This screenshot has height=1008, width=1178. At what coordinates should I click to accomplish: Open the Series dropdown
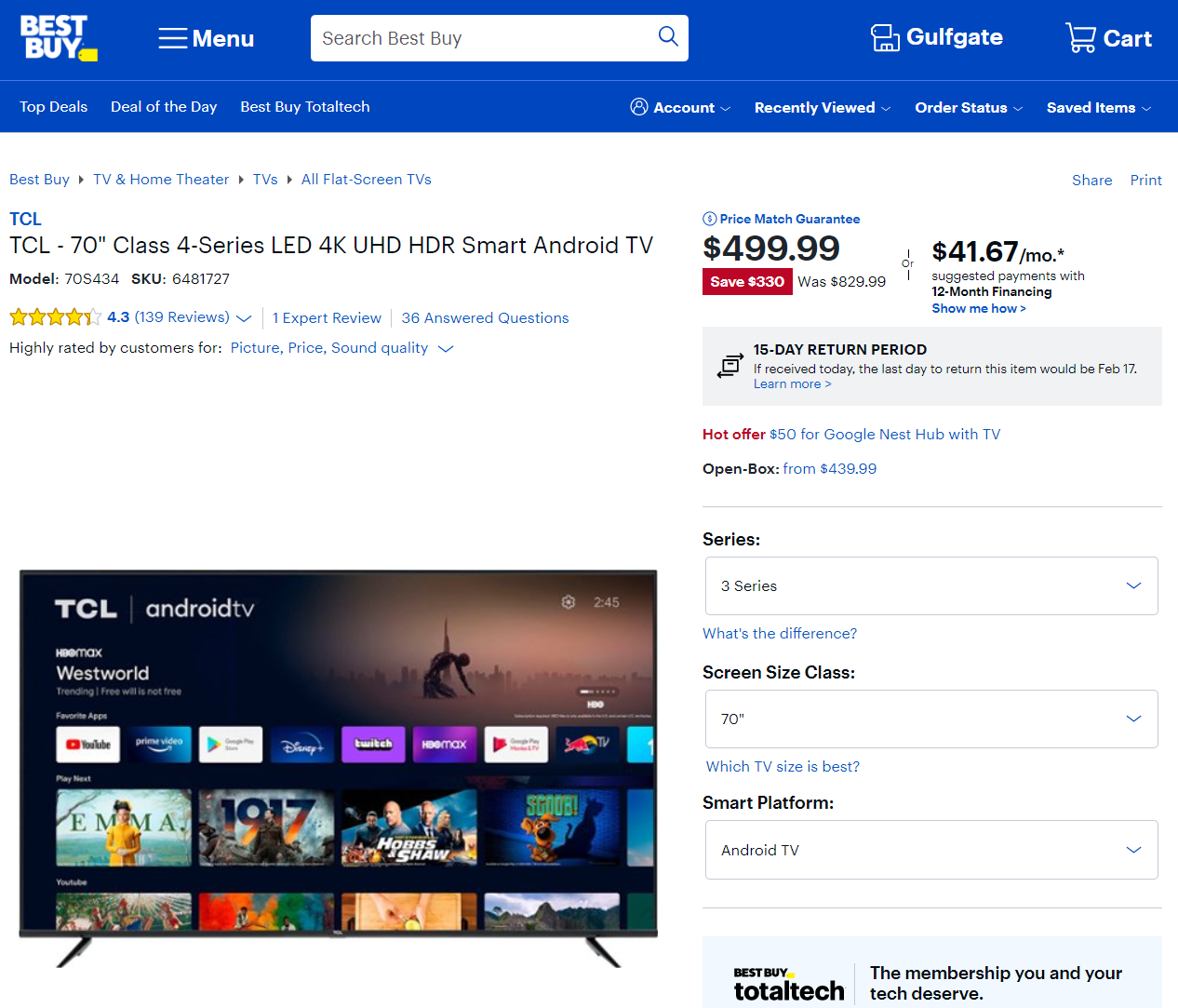[x=931, y=586]
